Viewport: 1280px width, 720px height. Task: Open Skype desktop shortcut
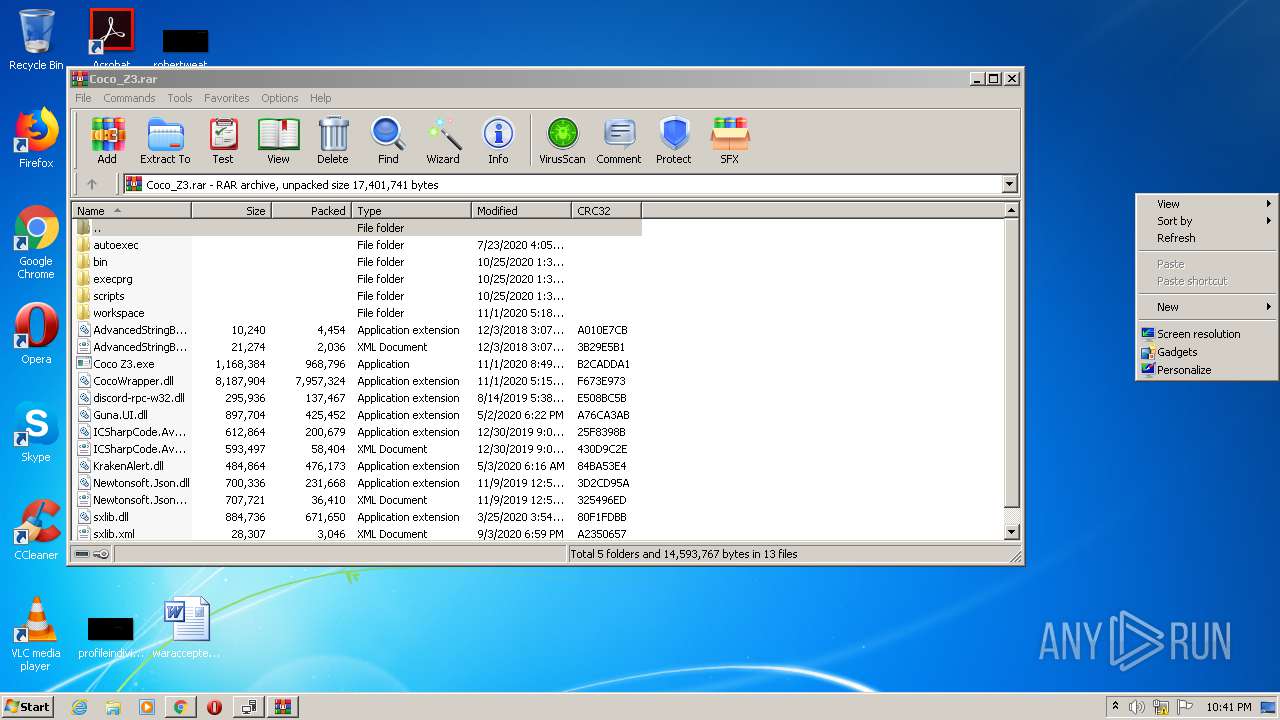click(x=36, y=432)
